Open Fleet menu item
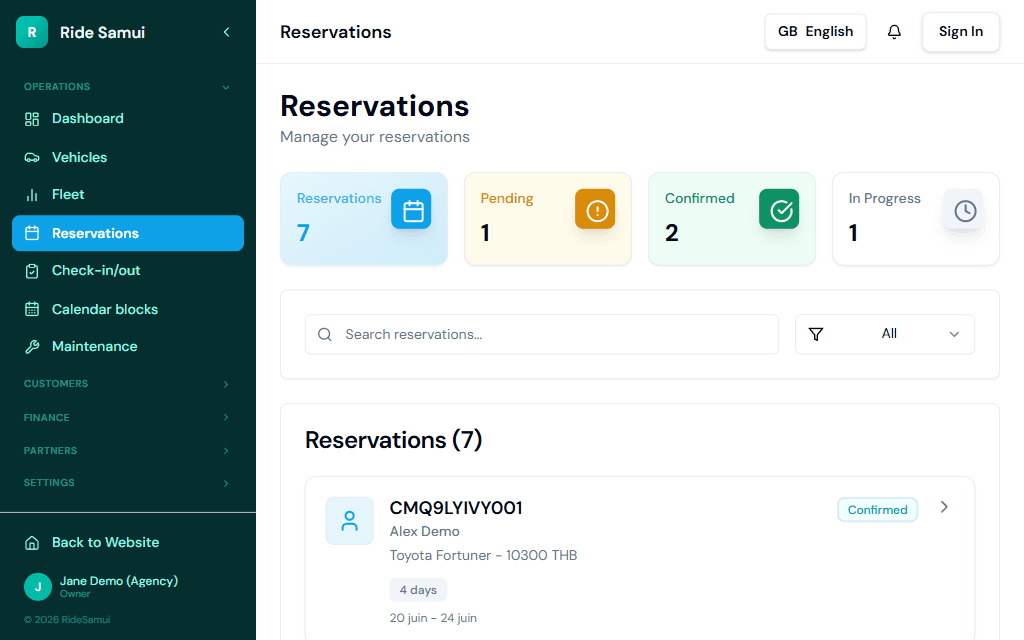 click(x=128, y=195)
